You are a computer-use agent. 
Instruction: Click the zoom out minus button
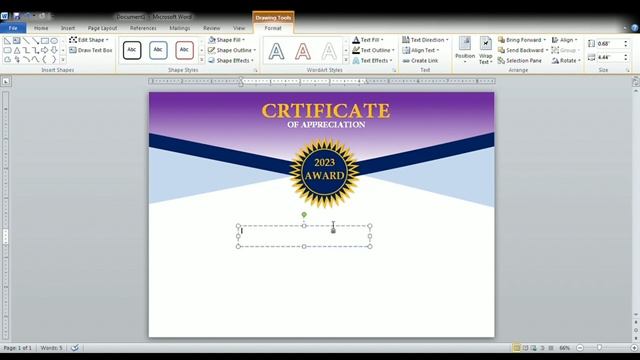point(580,348)
